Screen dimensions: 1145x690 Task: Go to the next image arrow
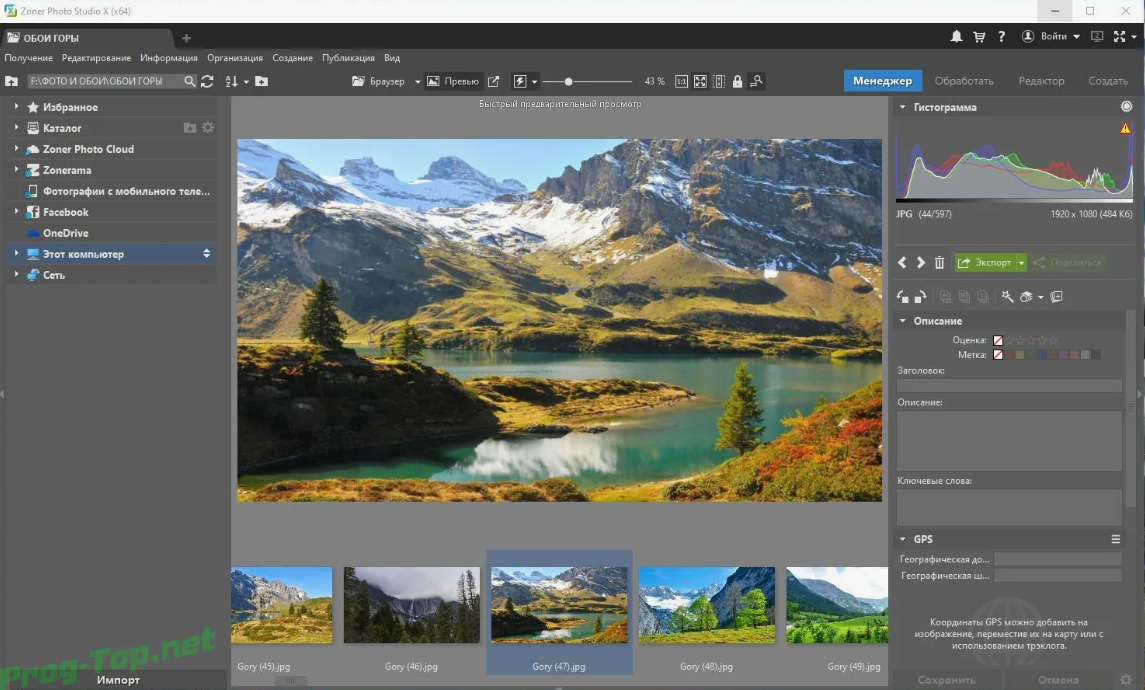click(x=921, y=263)
